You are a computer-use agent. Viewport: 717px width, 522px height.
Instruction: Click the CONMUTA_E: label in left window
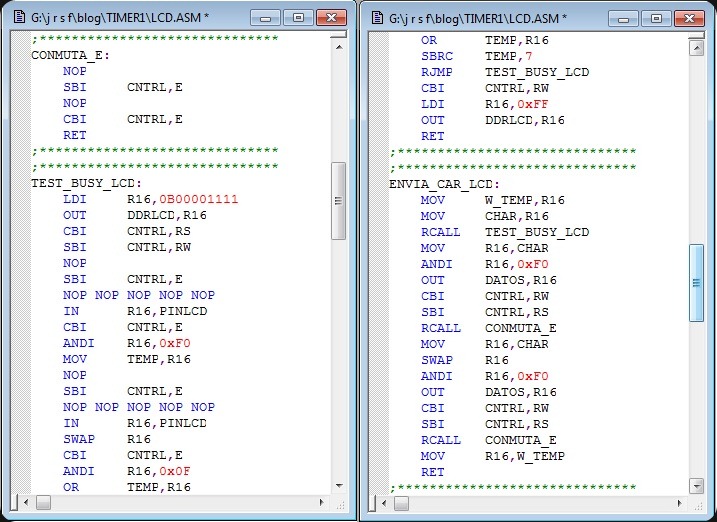tap(70, 55)
